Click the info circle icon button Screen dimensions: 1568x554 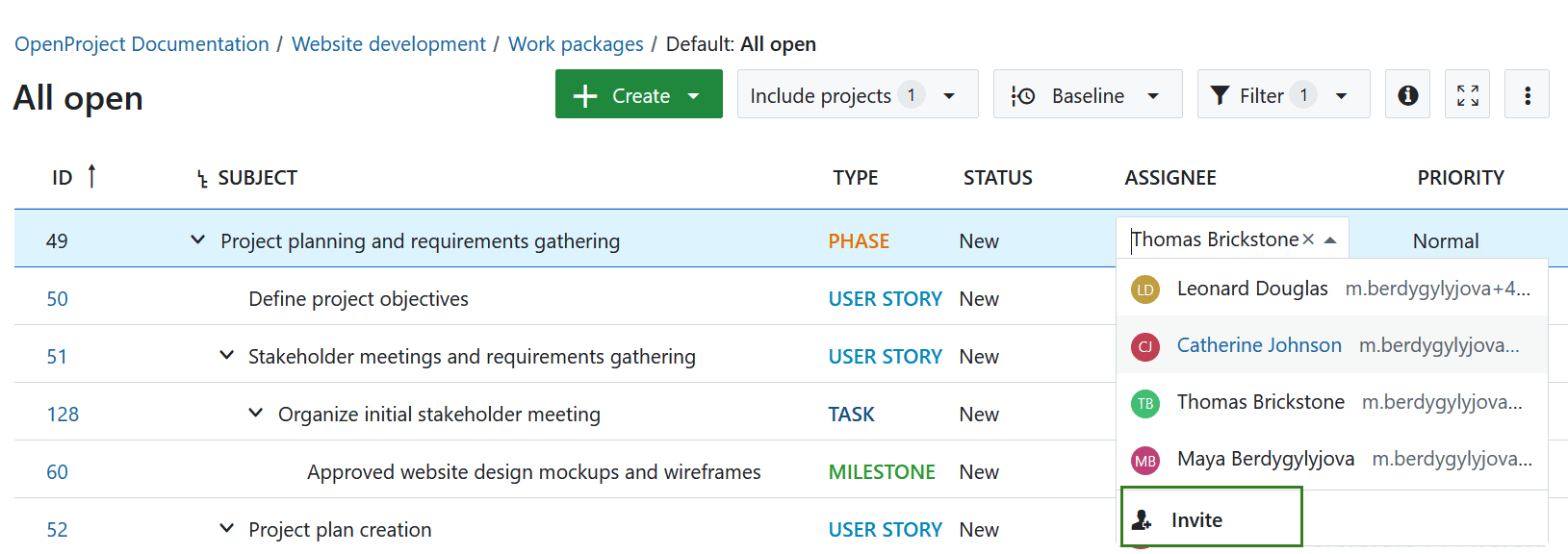click(1407, 94)
